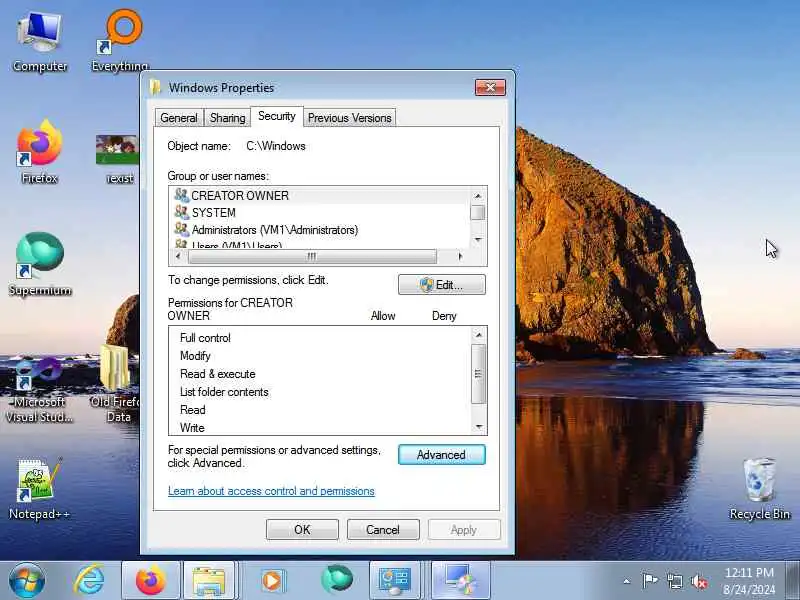
Task: Click the group list horizontal scroll right arrow
Action: pyautogui.click(x=460, y=256)
